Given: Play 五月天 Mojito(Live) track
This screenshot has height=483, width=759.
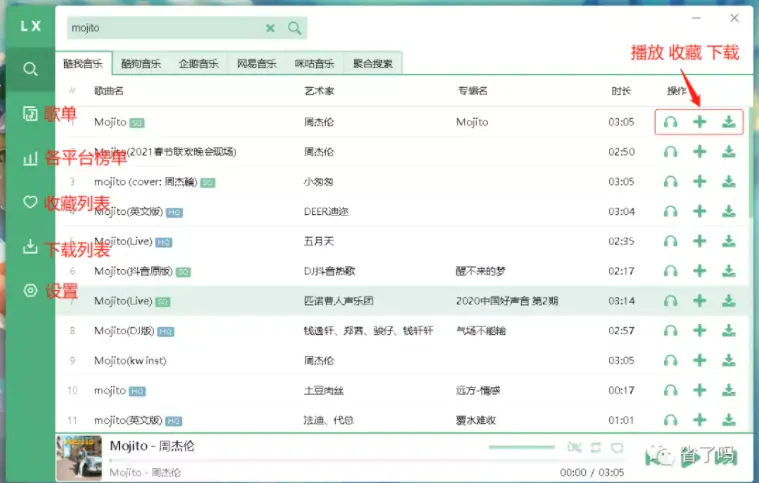Looking at the screenshot, I should 670,241.
